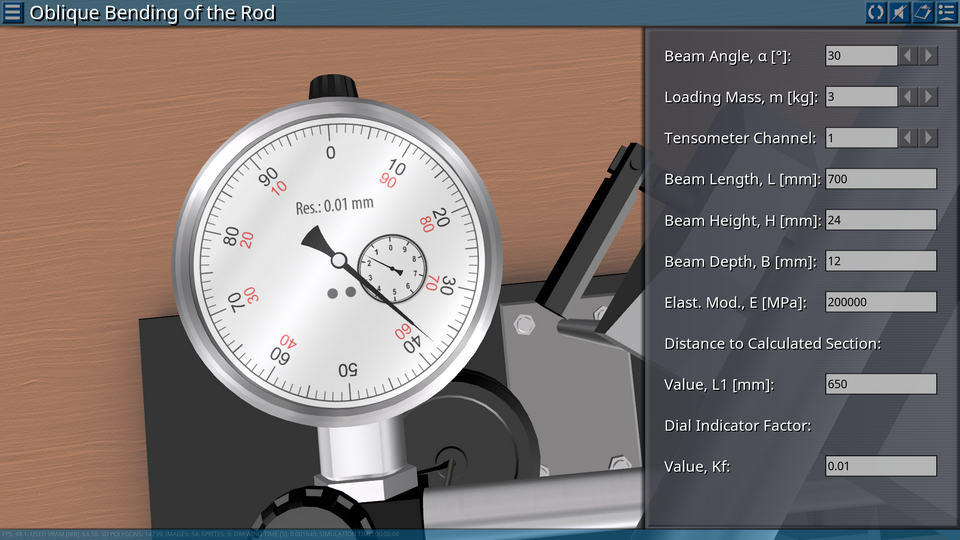Collapse the parameters panel list icon
The height and width of the screenshot is (540, 960).
947,12
